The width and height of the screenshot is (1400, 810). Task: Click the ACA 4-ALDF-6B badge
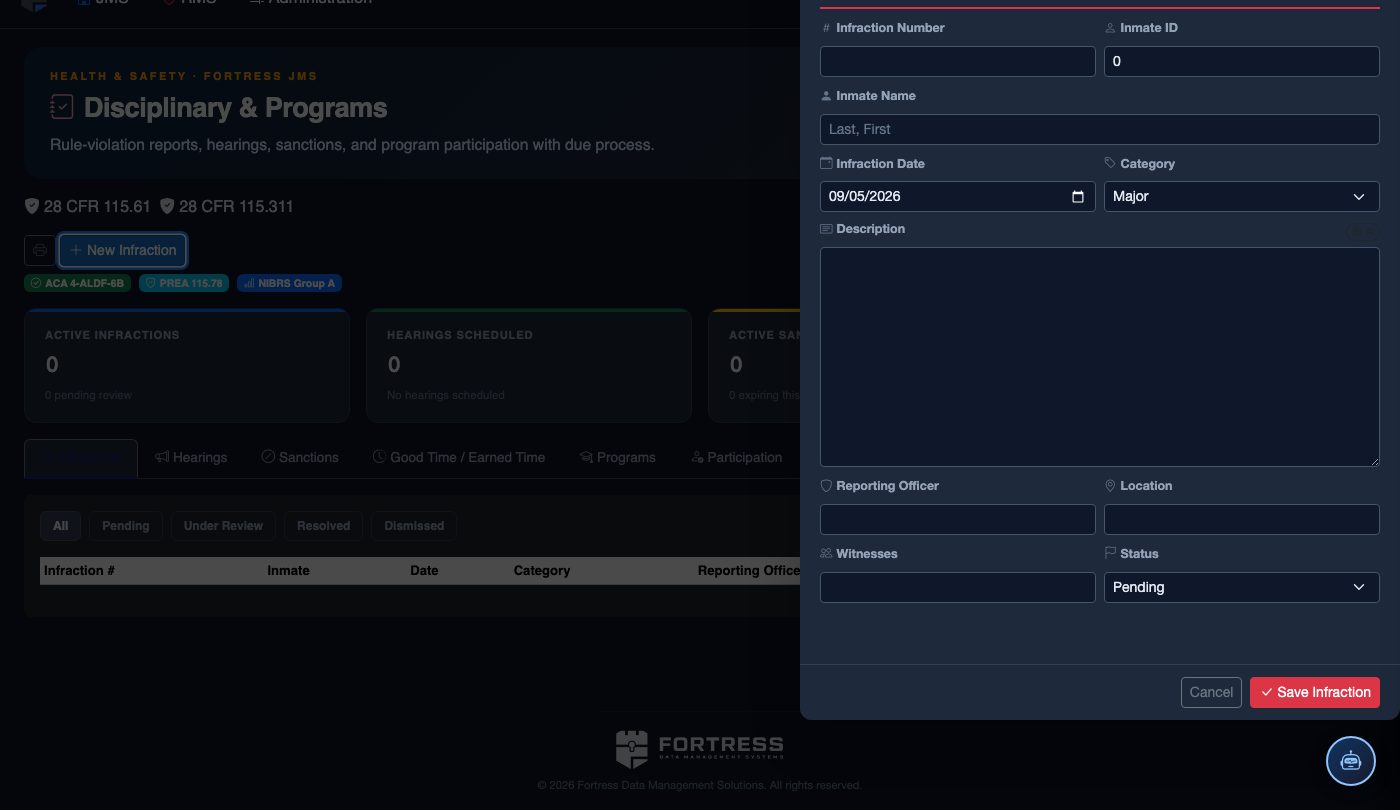pyautogui.click(x=77, y=283)
